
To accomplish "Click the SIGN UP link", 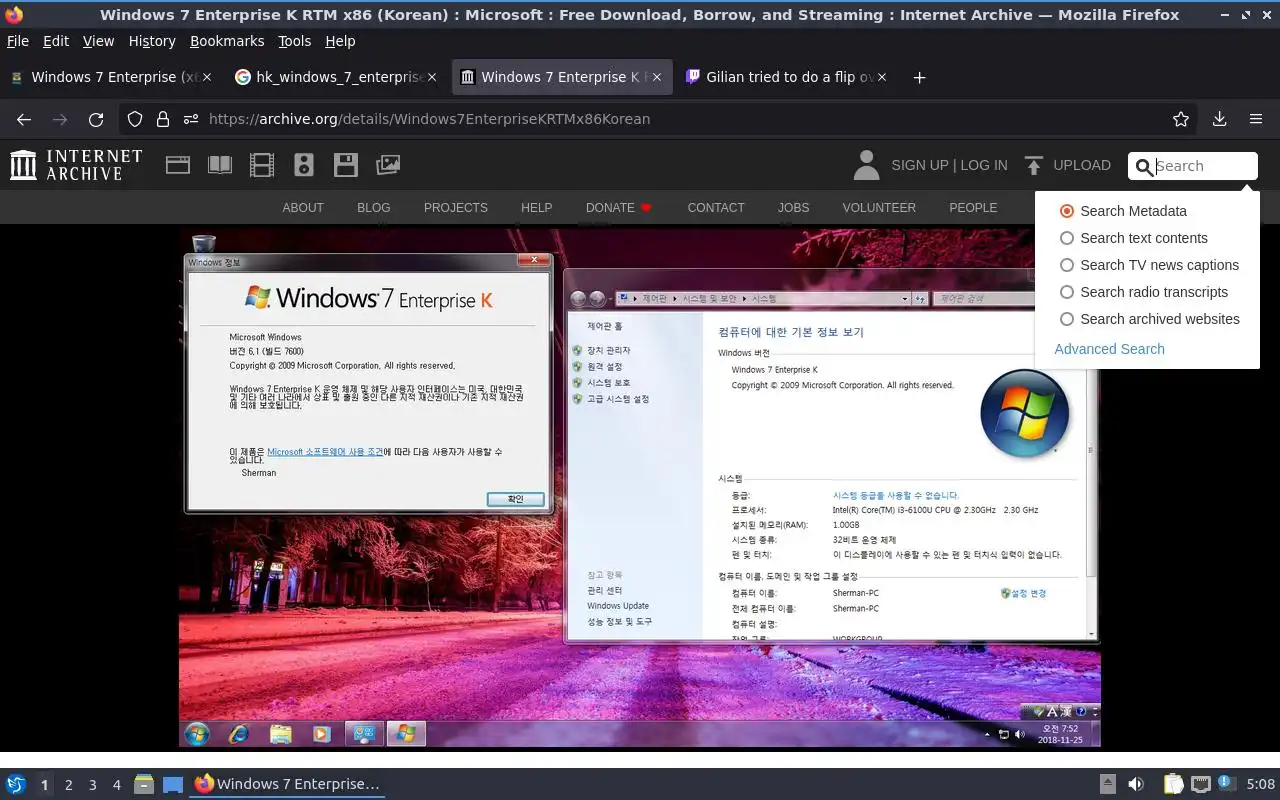I will coord(919,165).
